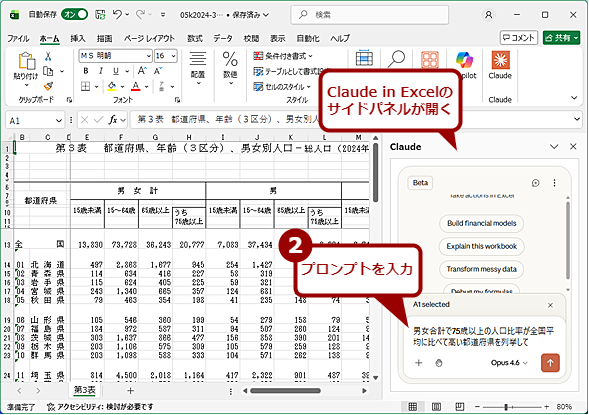Switch to the ページレイアウト tab
Screen dimensions: 589x415
[150, 38]
